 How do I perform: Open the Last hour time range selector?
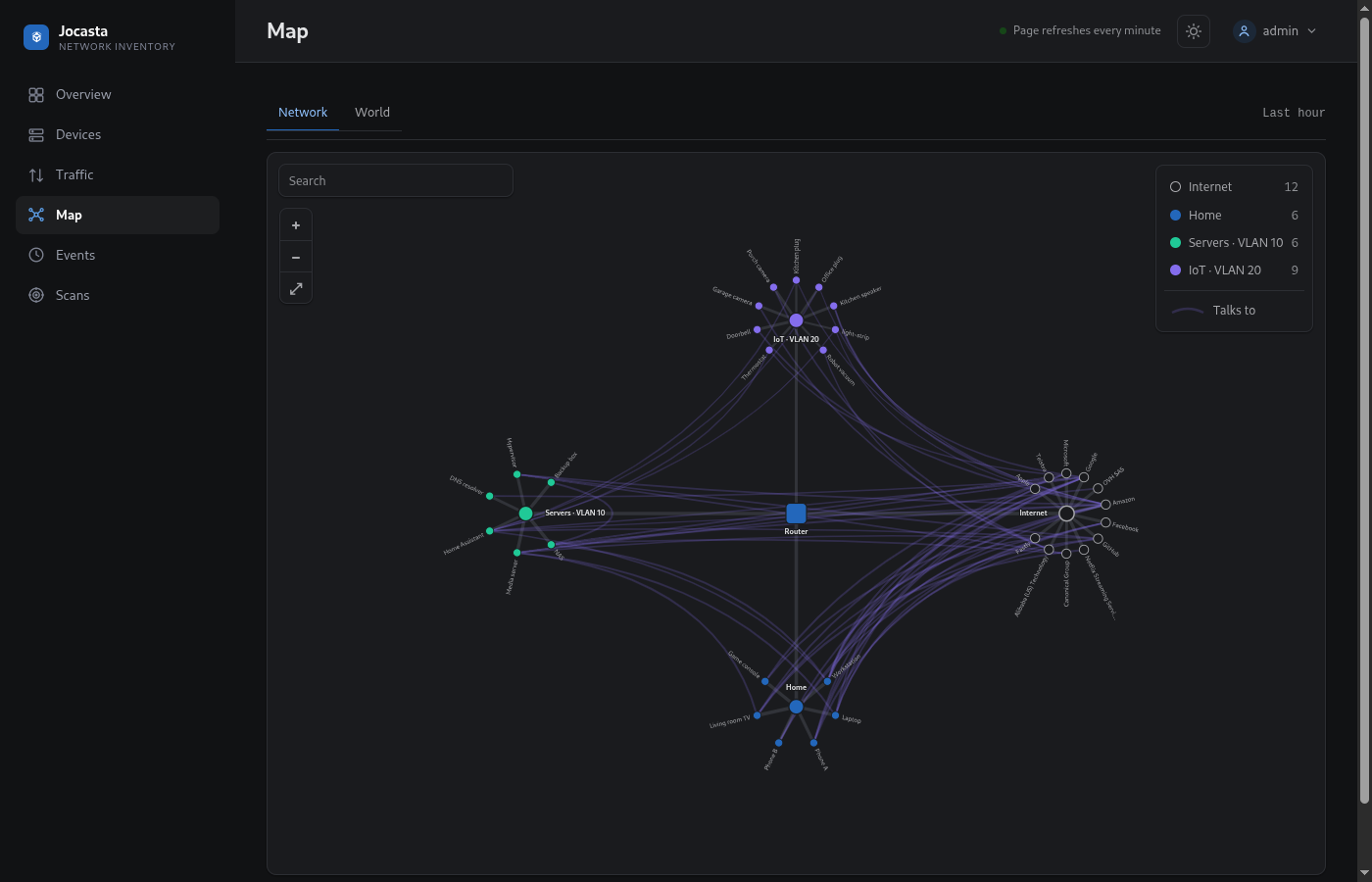(x=1293, y=113)
